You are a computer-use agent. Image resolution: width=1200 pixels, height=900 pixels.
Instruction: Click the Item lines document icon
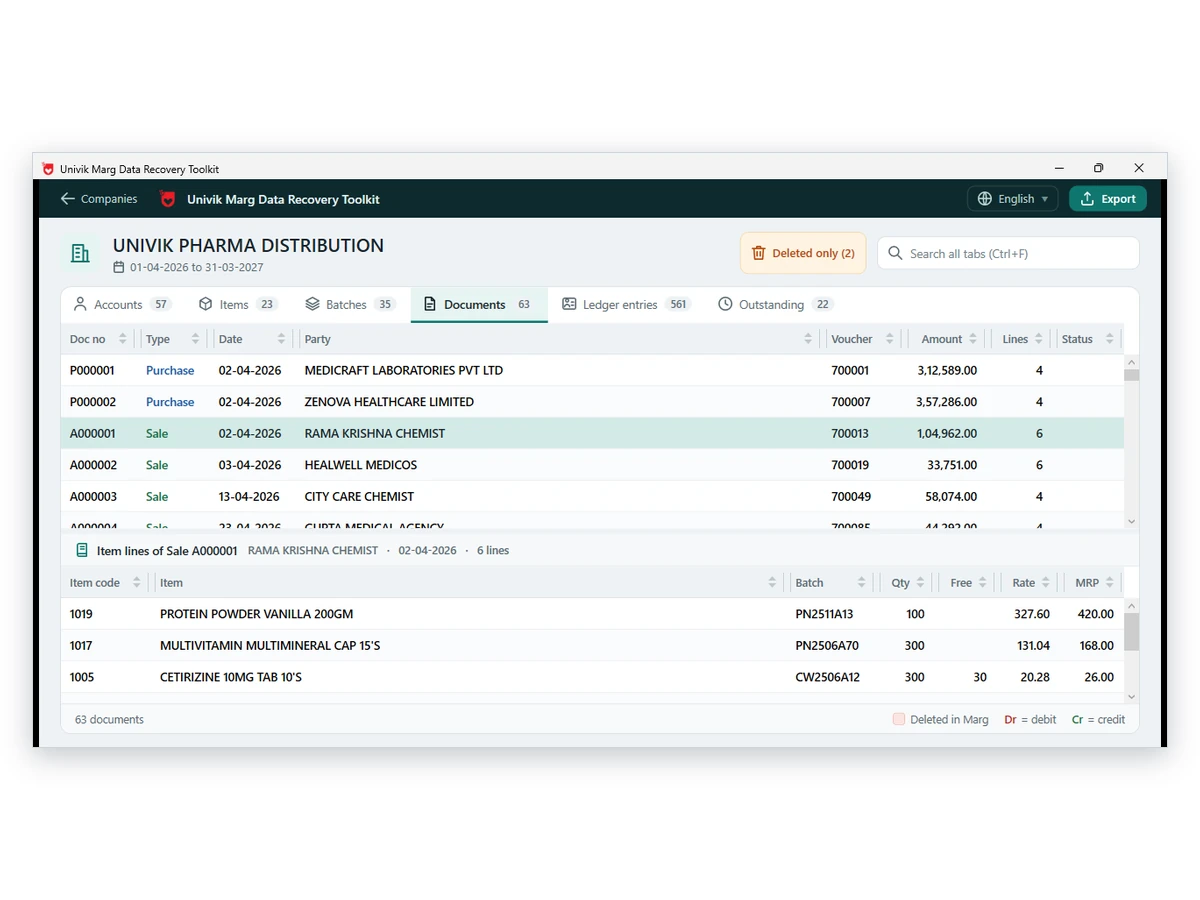point(82,550)
